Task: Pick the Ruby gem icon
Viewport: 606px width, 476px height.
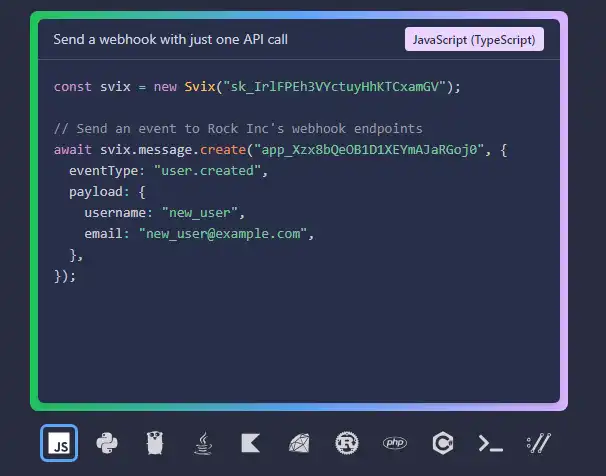Action: pyautogui.click(x=299, y=443)
